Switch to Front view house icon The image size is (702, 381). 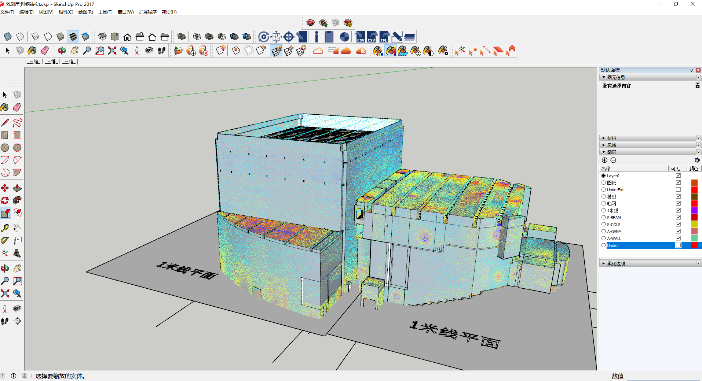click(x=128, y=36)
